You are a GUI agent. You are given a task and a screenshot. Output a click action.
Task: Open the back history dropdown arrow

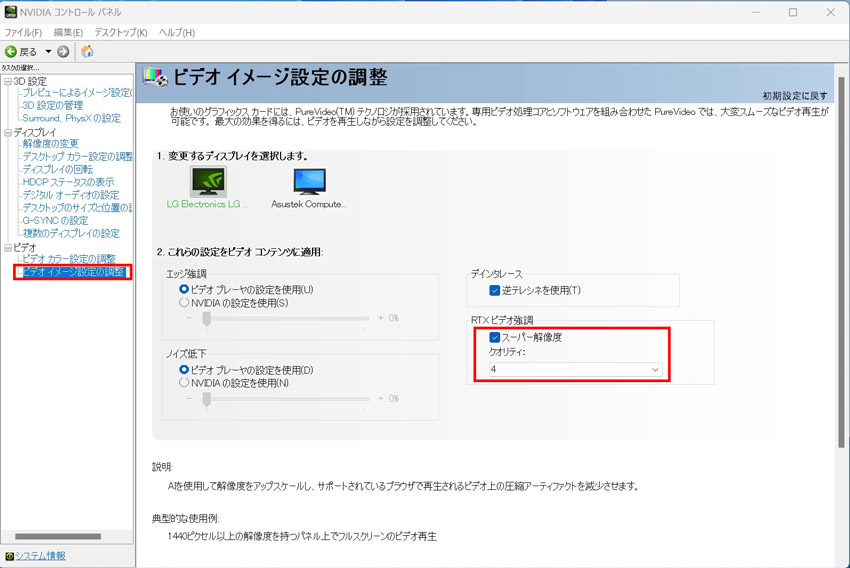[48, 51]
